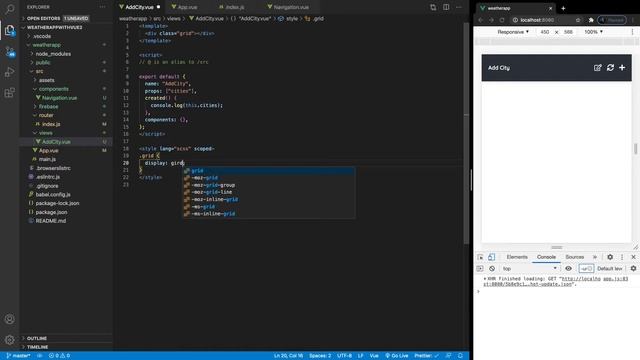Reload the localhost page

pyautogui.click(x=502, y=20)
